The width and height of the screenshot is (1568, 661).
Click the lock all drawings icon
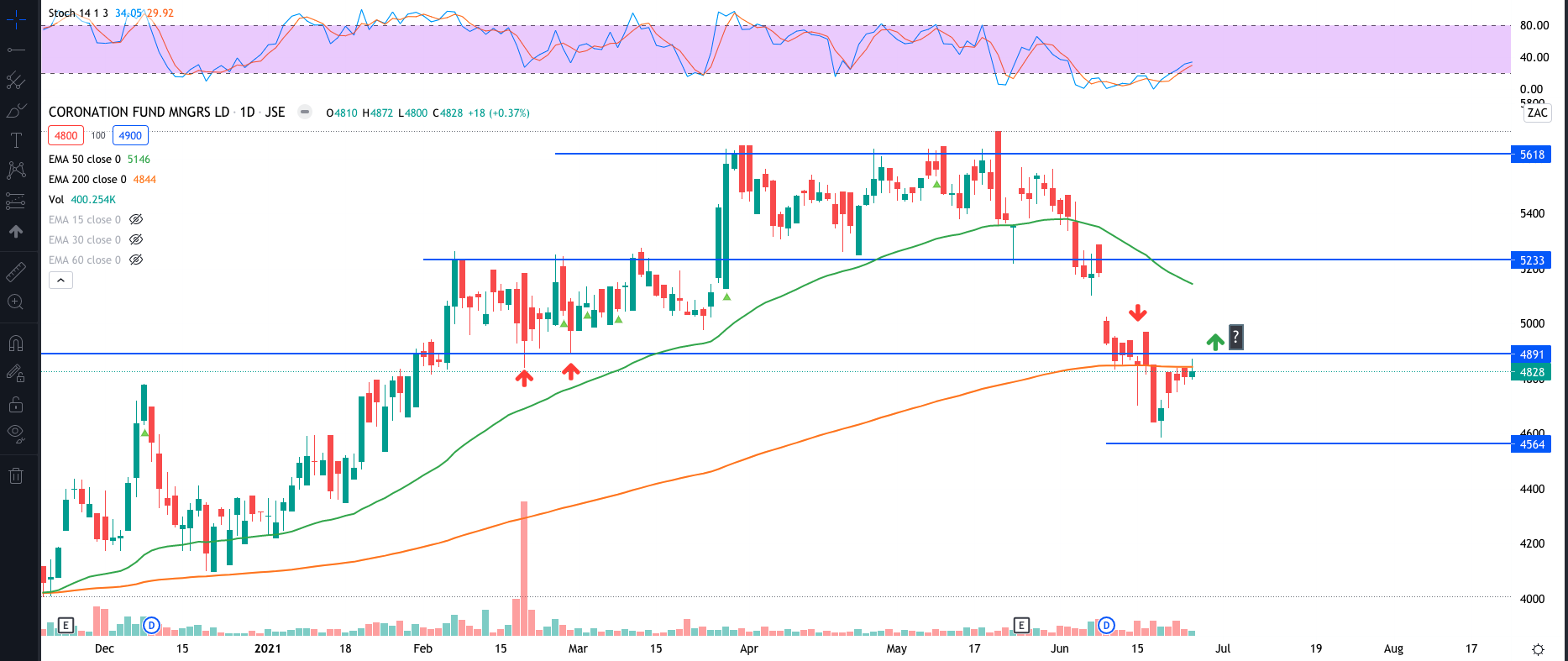pos(16,405)
